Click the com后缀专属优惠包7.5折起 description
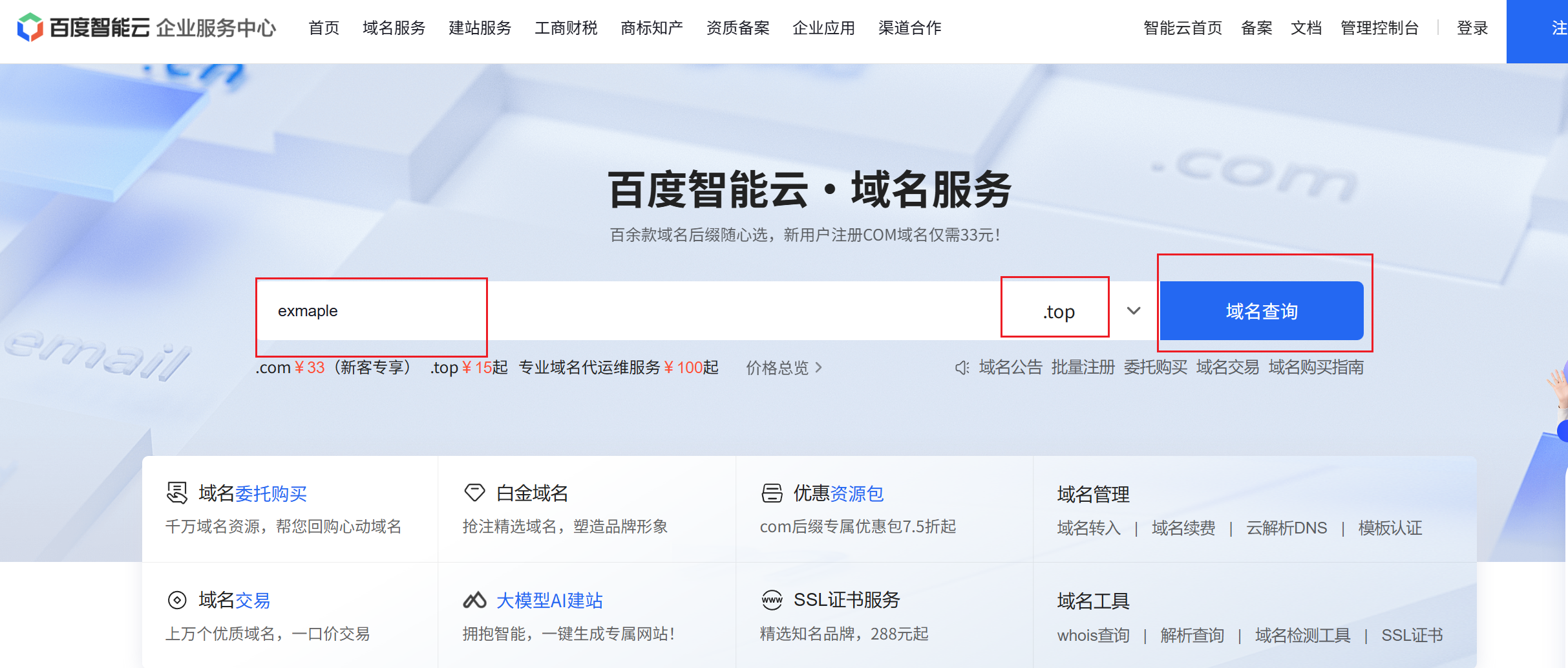This screenshot has height=668, width=1568. (858, 526)
